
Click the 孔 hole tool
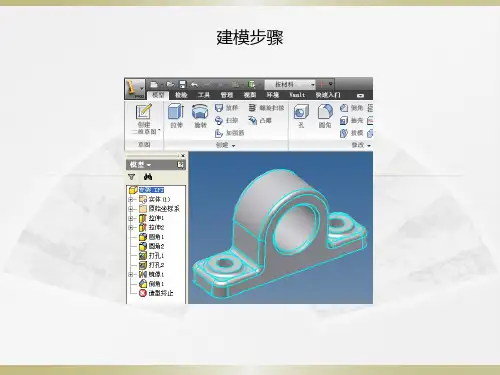[301, 116]
